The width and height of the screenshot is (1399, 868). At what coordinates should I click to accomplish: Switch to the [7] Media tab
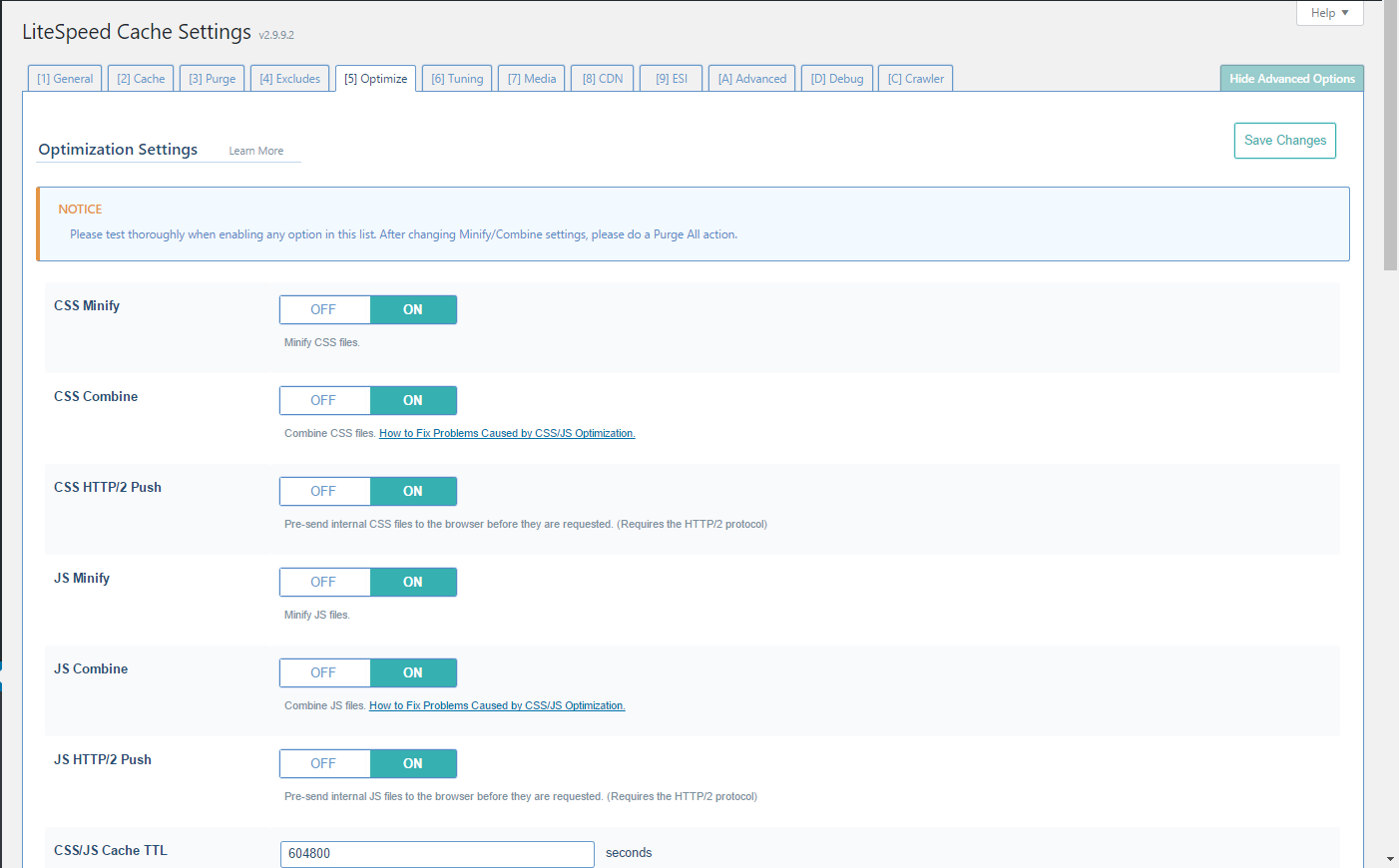click(x=532, y=79)
